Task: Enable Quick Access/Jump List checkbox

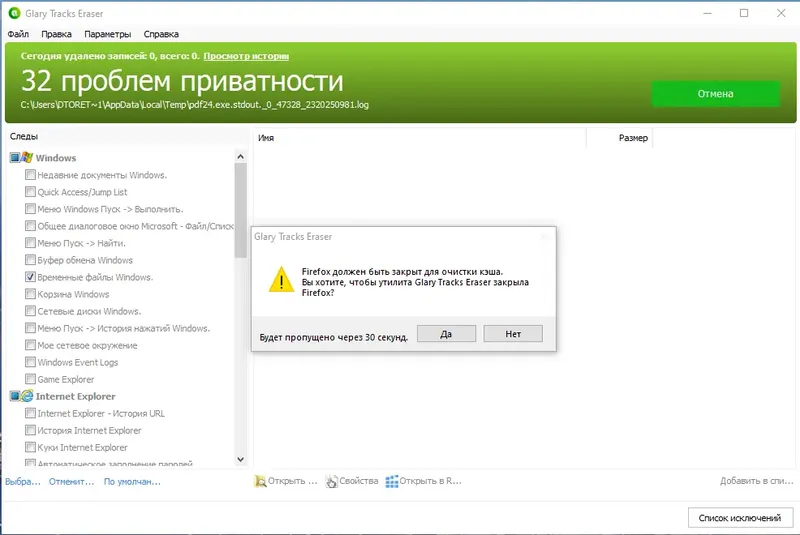Action: tap(30, 192)
